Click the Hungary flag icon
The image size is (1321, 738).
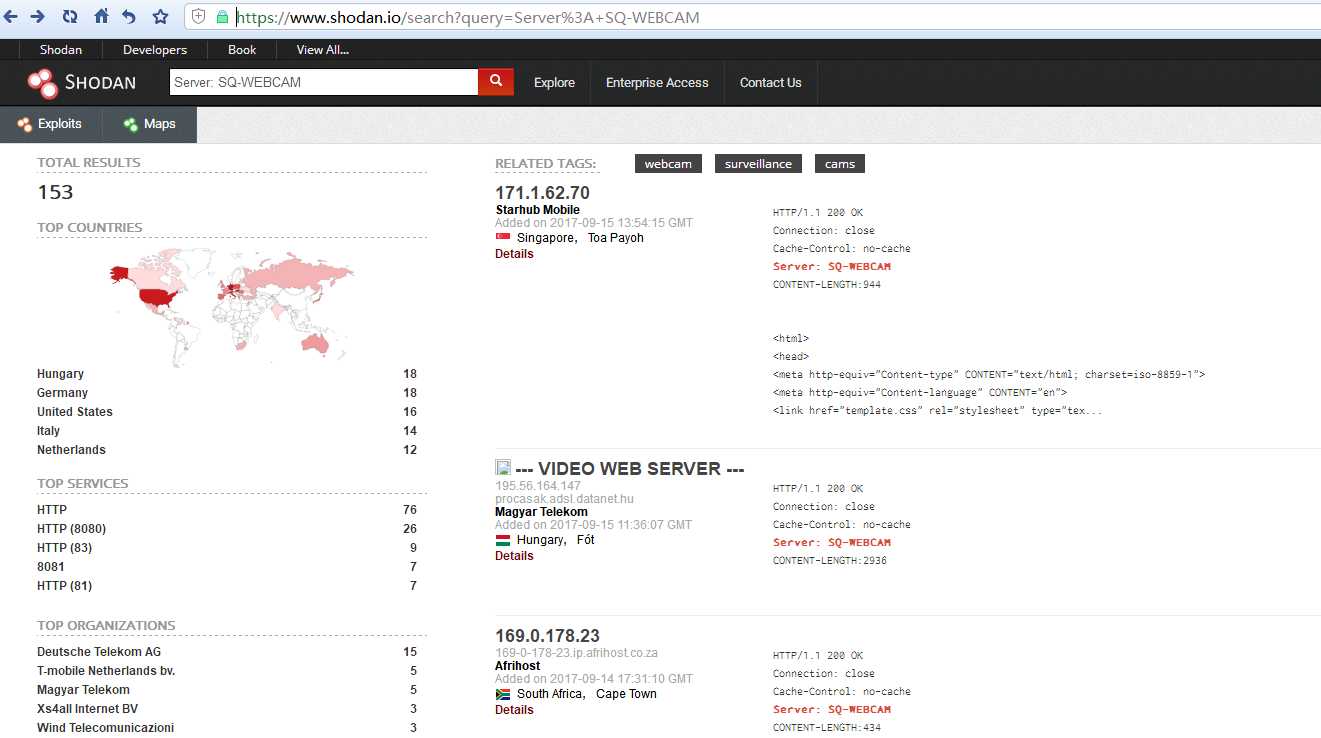click(503, 540)
